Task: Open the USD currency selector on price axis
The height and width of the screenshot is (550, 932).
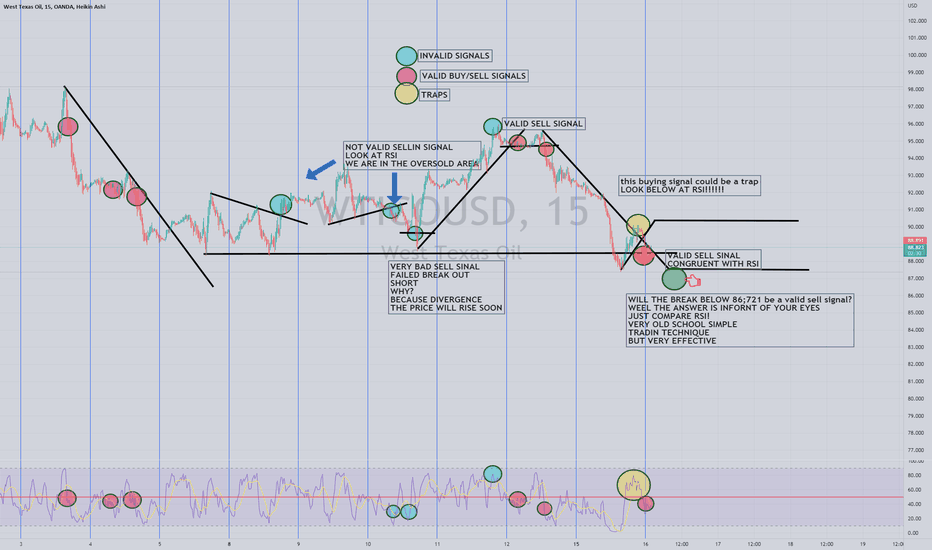Action: tap(912, 6)
